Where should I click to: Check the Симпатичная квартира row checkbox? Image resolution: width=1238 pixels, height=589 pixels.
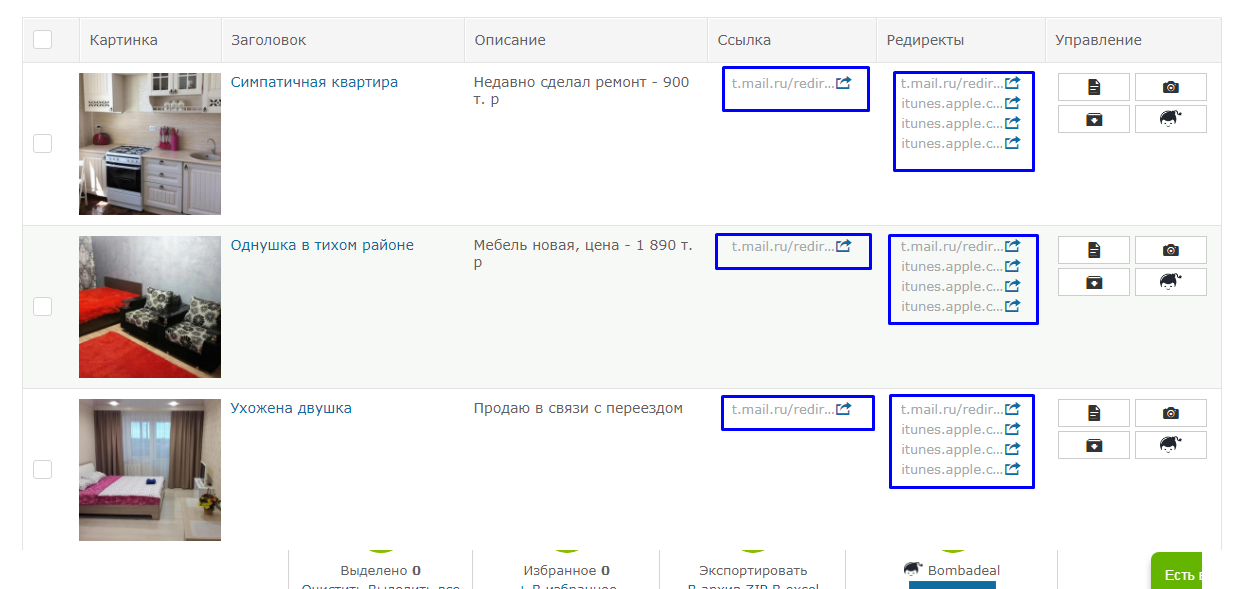42,143
